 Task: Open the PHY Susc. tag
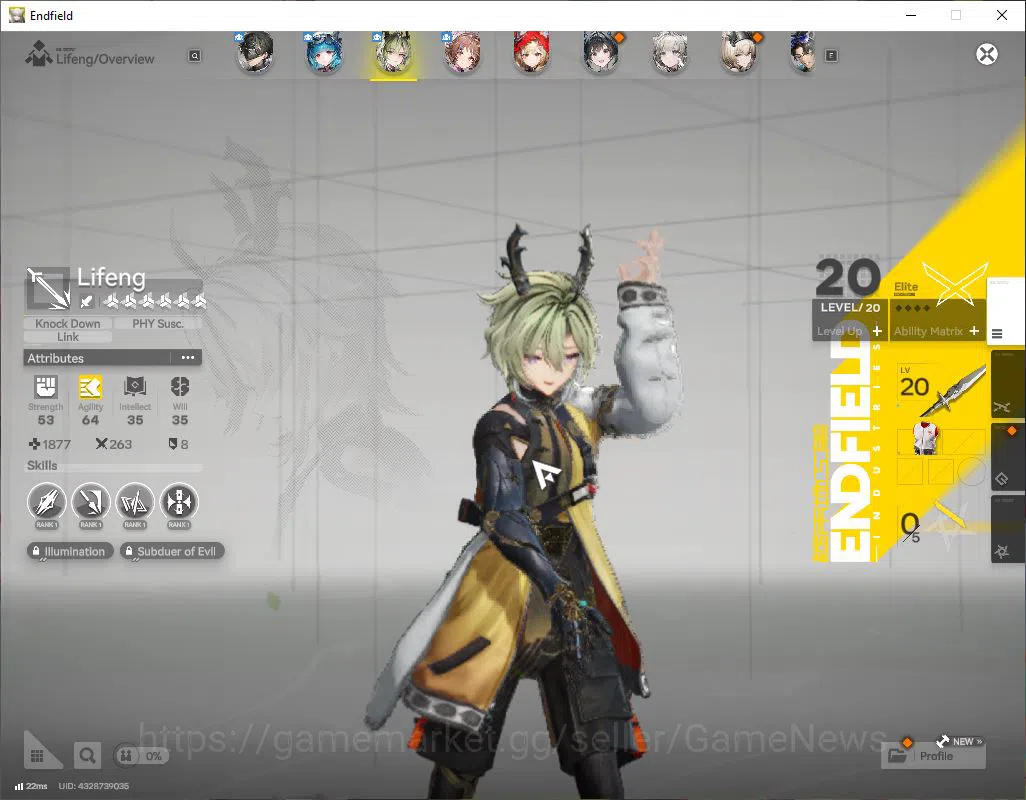[x=158, y=323]
